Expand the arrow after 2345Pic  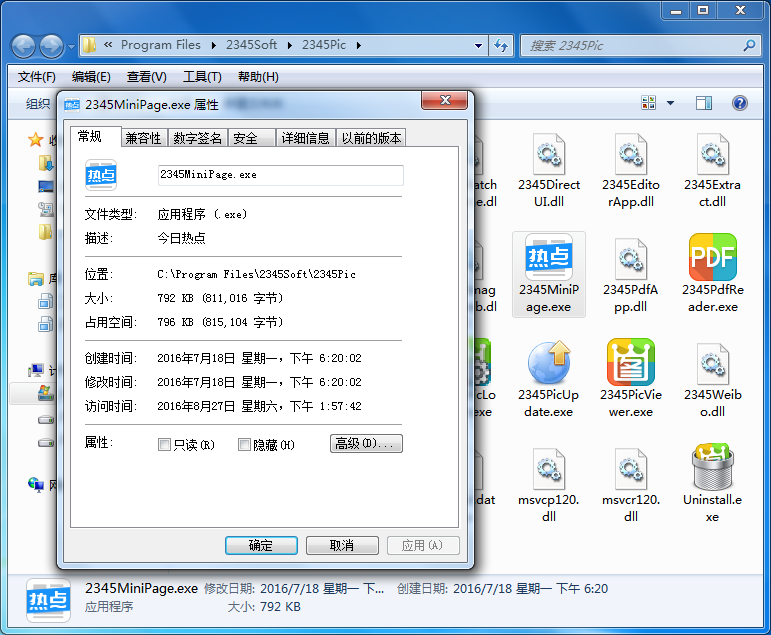pyautogui.click(x=358, y=46)
